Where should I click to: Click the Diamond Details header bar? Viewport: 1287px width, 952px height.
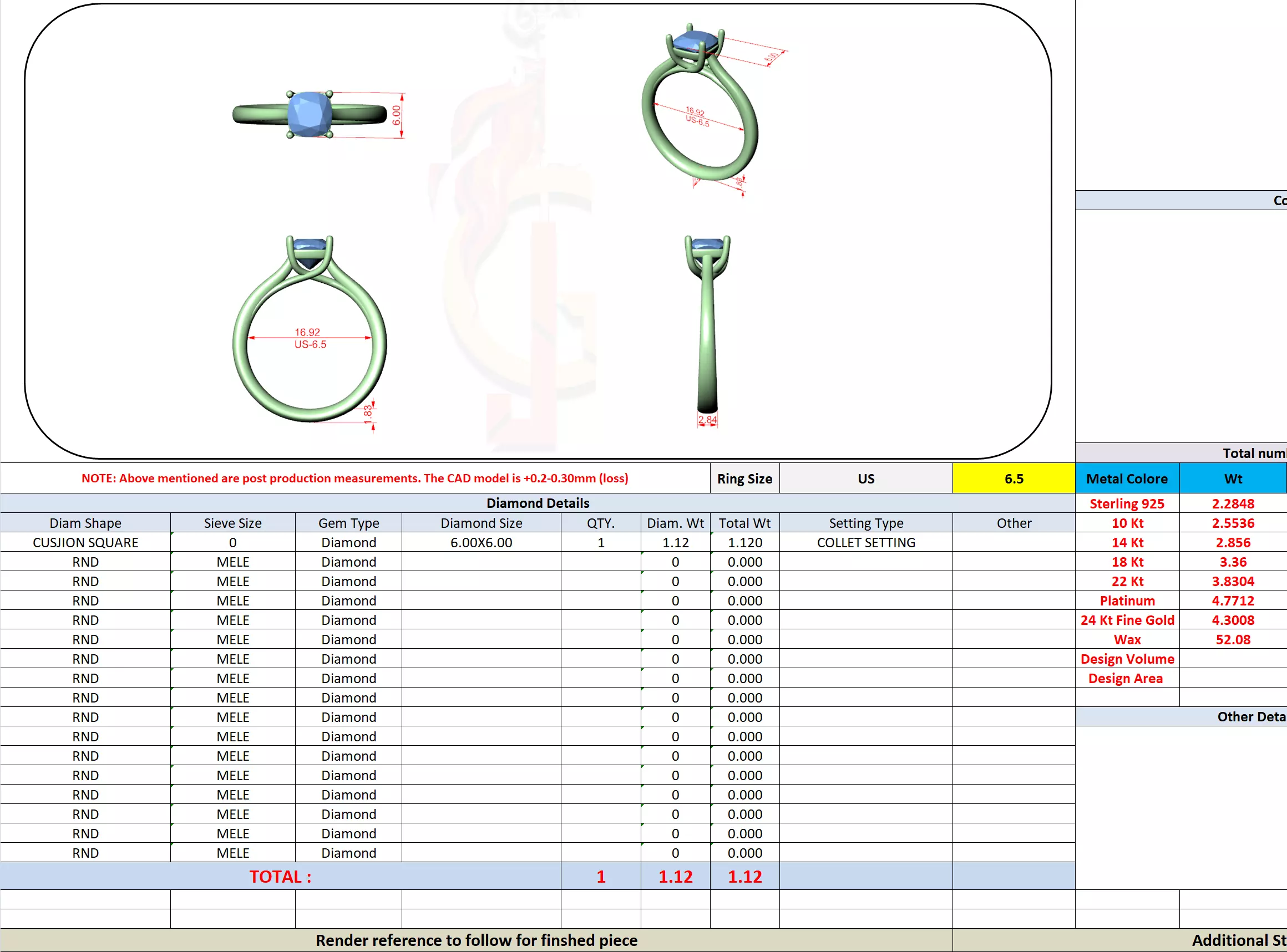pos(538,503)
